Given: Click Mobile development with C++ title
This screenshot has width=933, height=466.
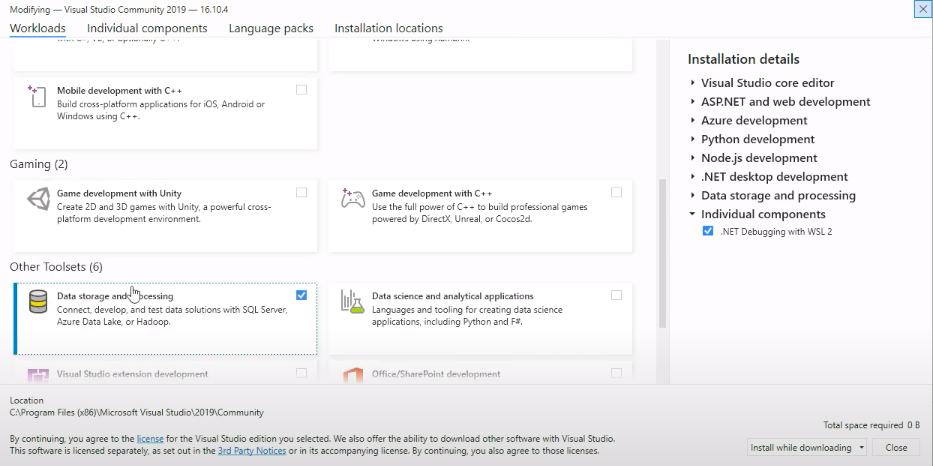Looking at the screenshot, I should [120, 91].
